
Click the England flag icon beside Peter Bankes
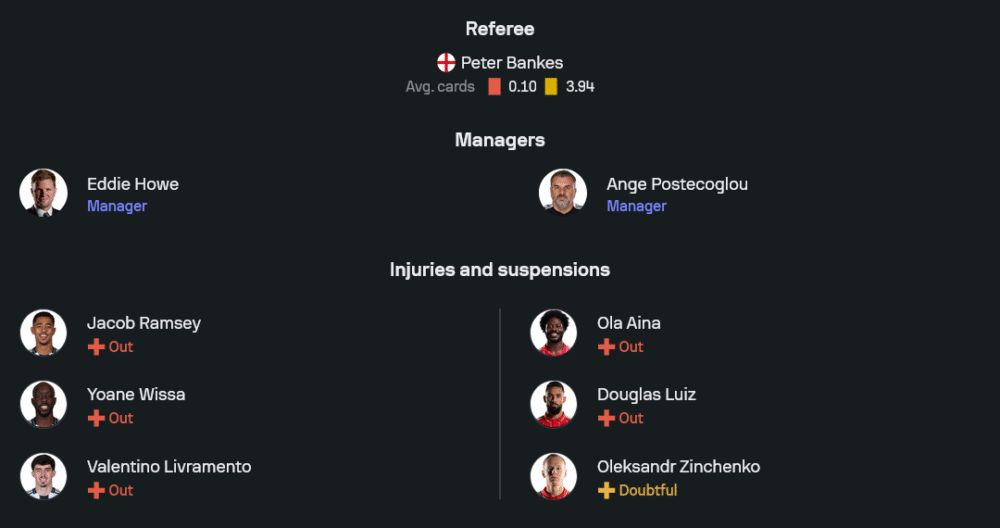point(446,62)
